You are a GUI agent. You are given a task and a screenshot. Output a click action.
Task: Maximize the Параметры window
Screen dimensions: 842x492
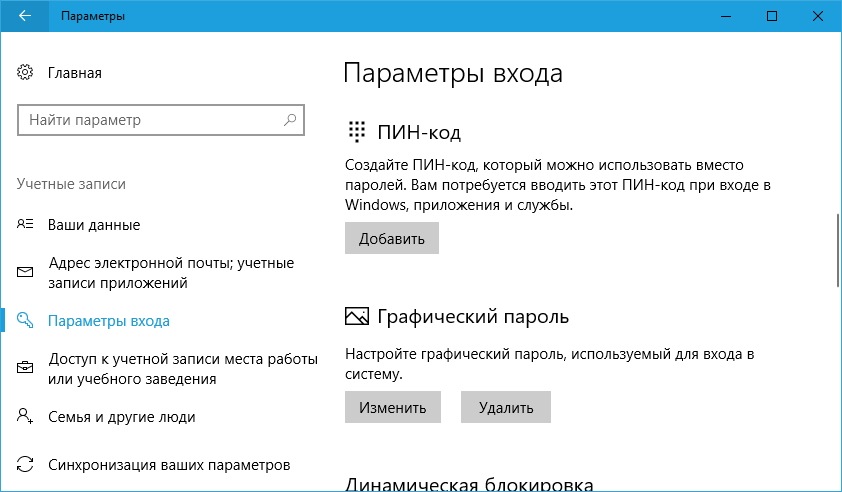(772, 16)
